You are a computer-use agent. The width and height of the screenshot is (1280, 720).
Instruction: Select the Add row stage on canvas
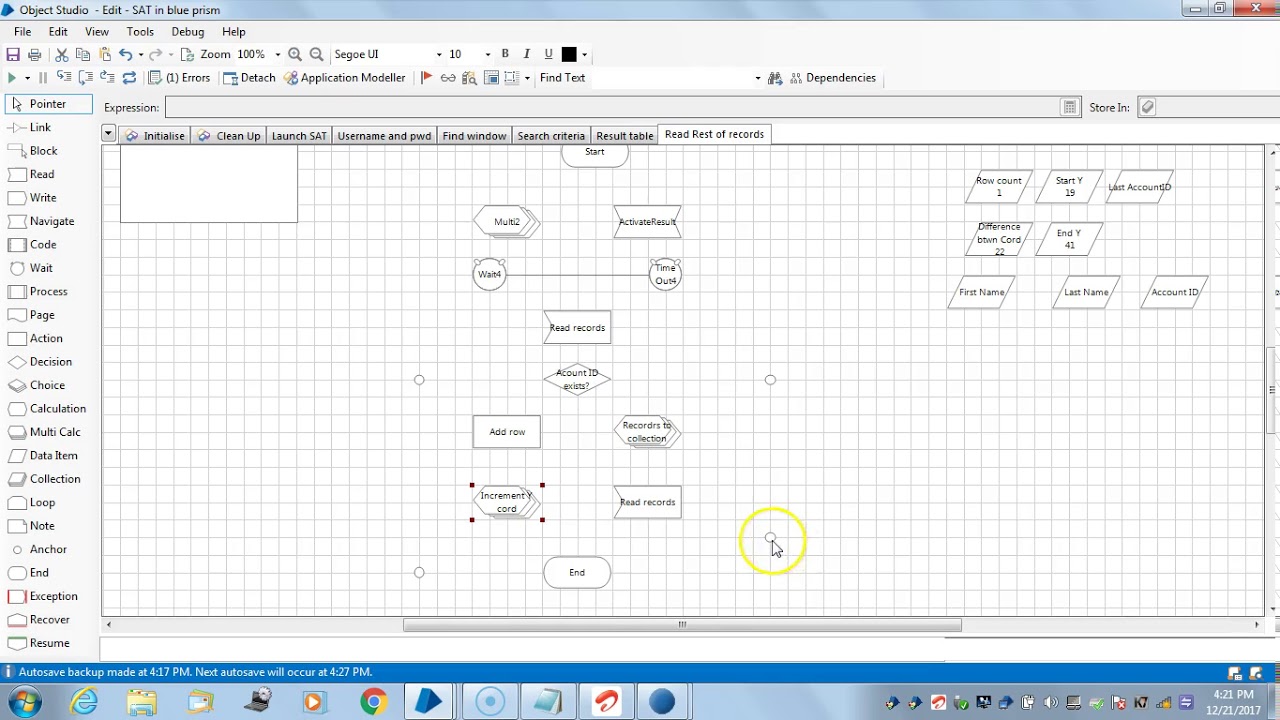coord(507,432)
